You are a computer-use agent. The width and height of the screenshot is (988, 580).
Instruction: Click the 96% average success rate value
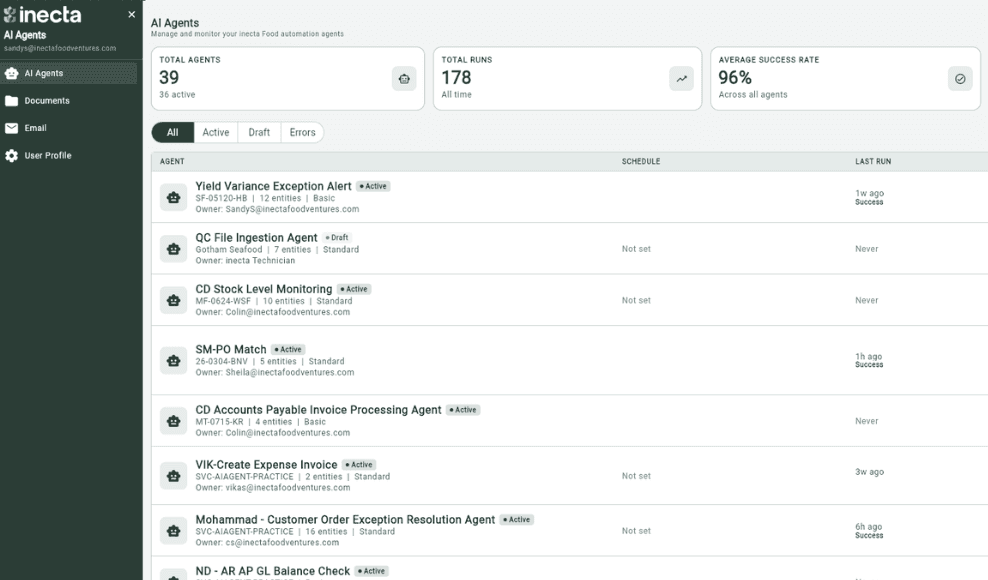coord(735,78)
